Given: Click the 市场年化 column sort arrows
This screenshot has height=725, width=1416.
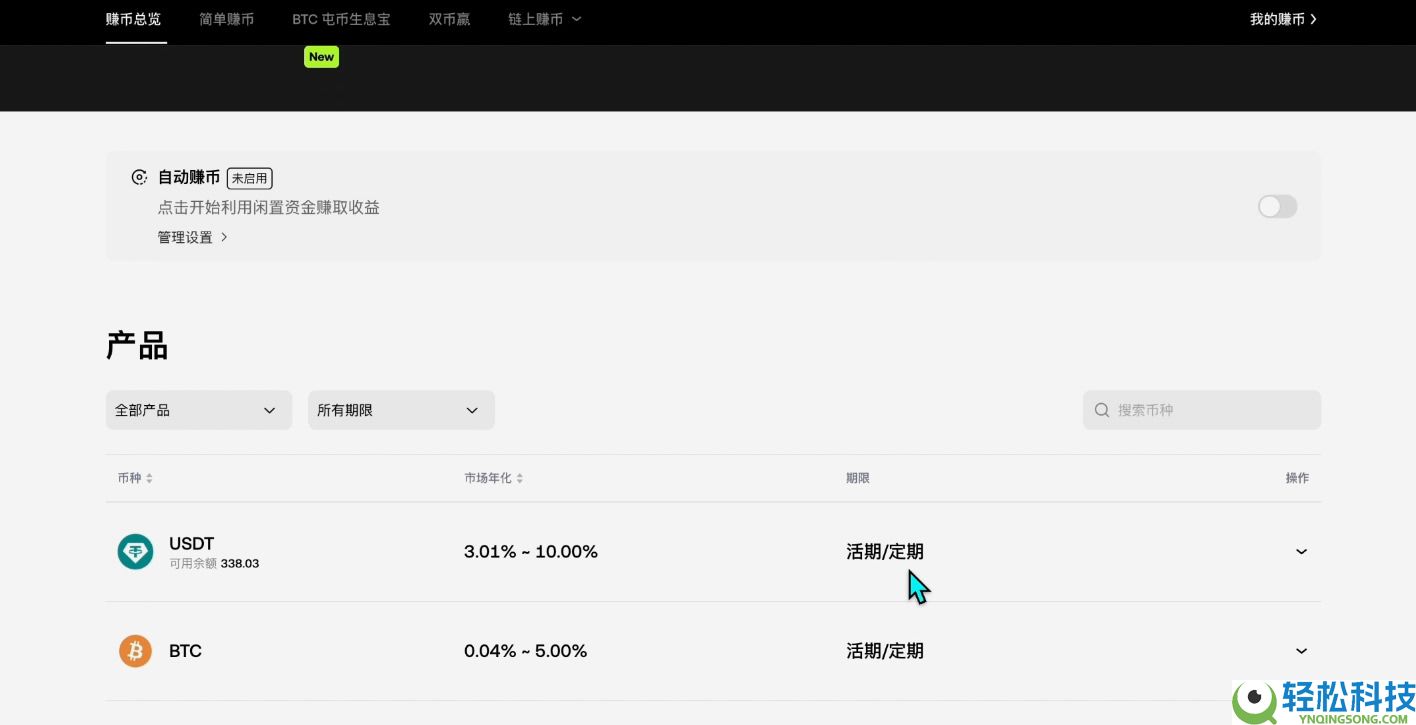Looking at the screenshot, I should coord(519,477).
